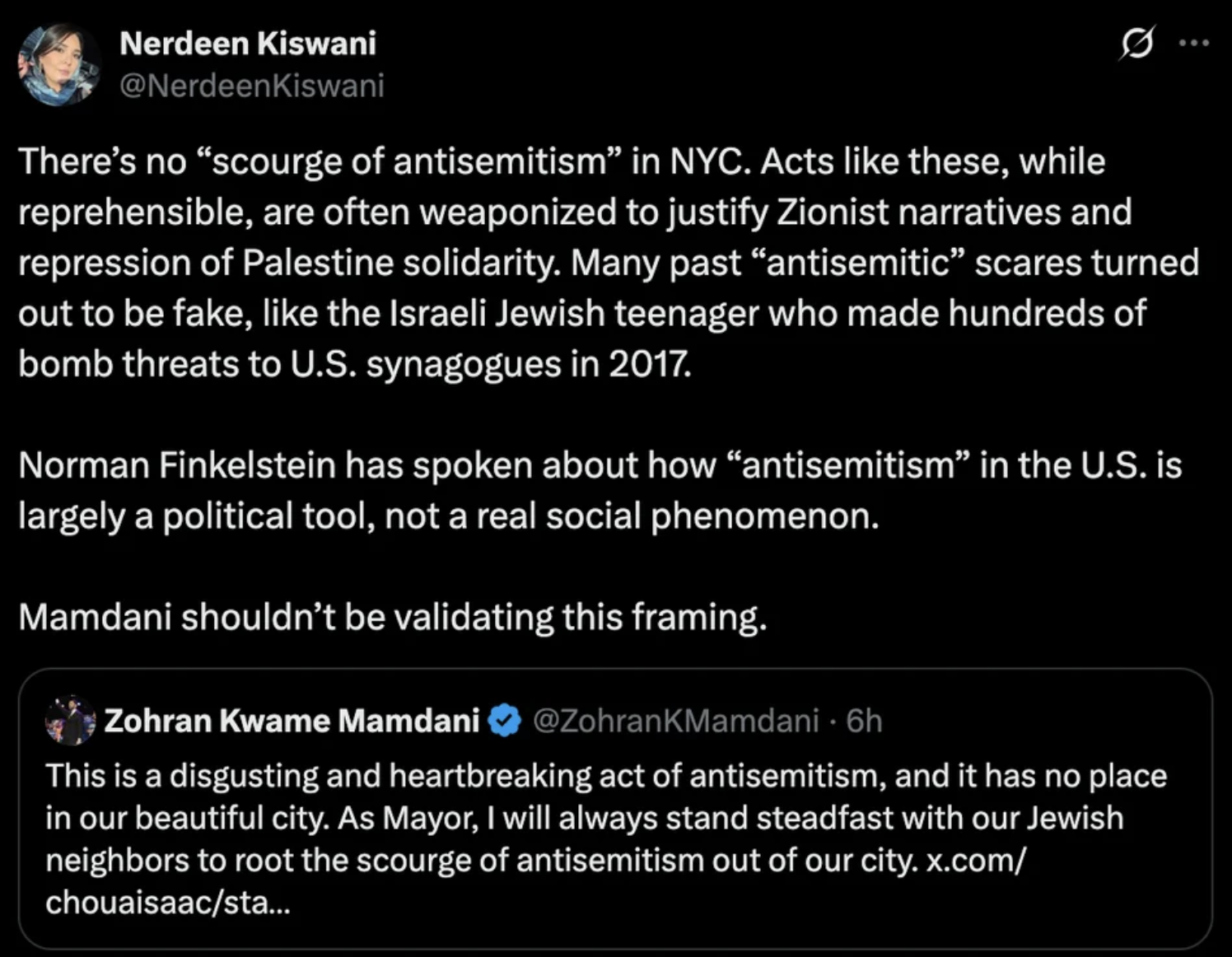Open the three-dot more options menu
Image resolution: width=1232 pixels, height=957 pixels.
click(x=1193, y=44)
